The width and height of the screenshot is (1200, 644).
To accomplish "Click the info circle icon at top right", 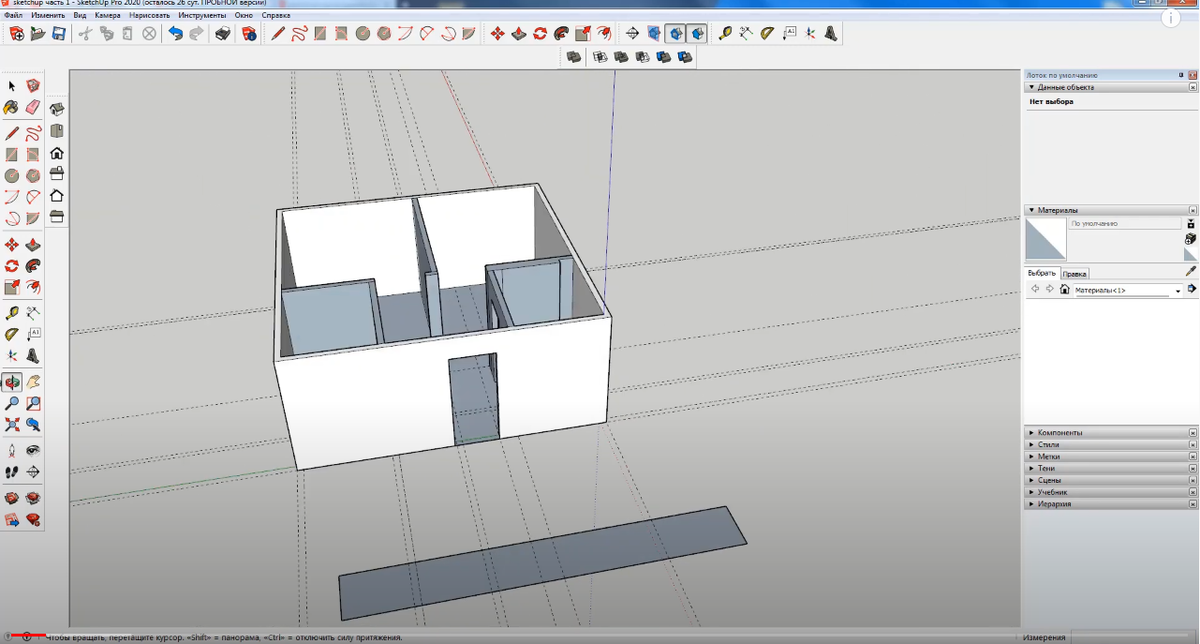I will click(1171, 17).
